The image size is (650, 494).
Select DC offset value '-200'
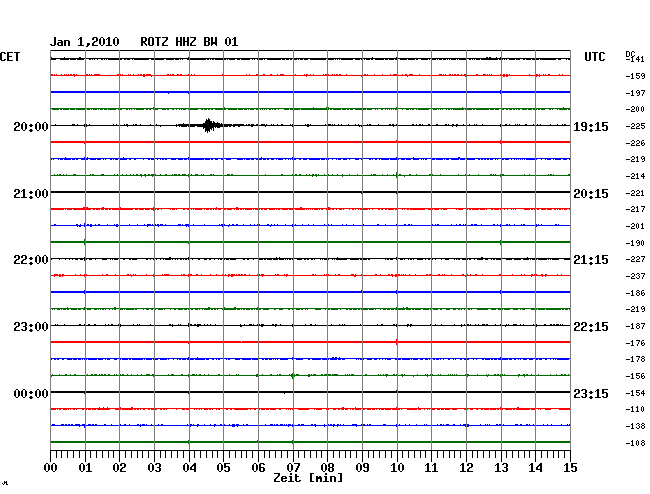coord(635,109)
